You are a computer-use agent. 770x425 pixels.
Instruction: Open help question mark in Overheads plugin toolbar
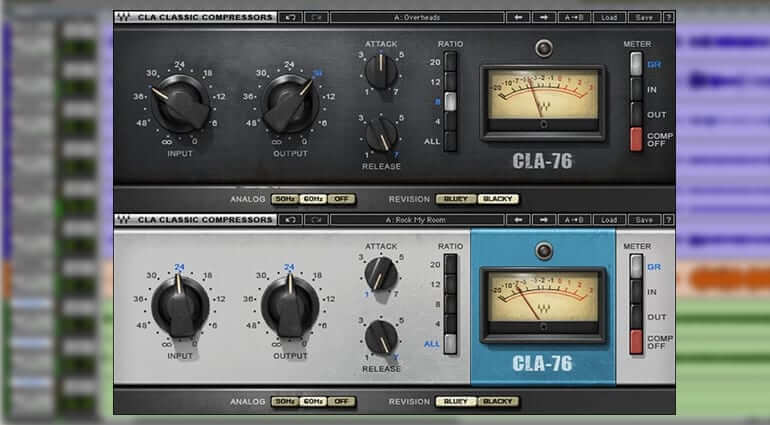point(668,17)
